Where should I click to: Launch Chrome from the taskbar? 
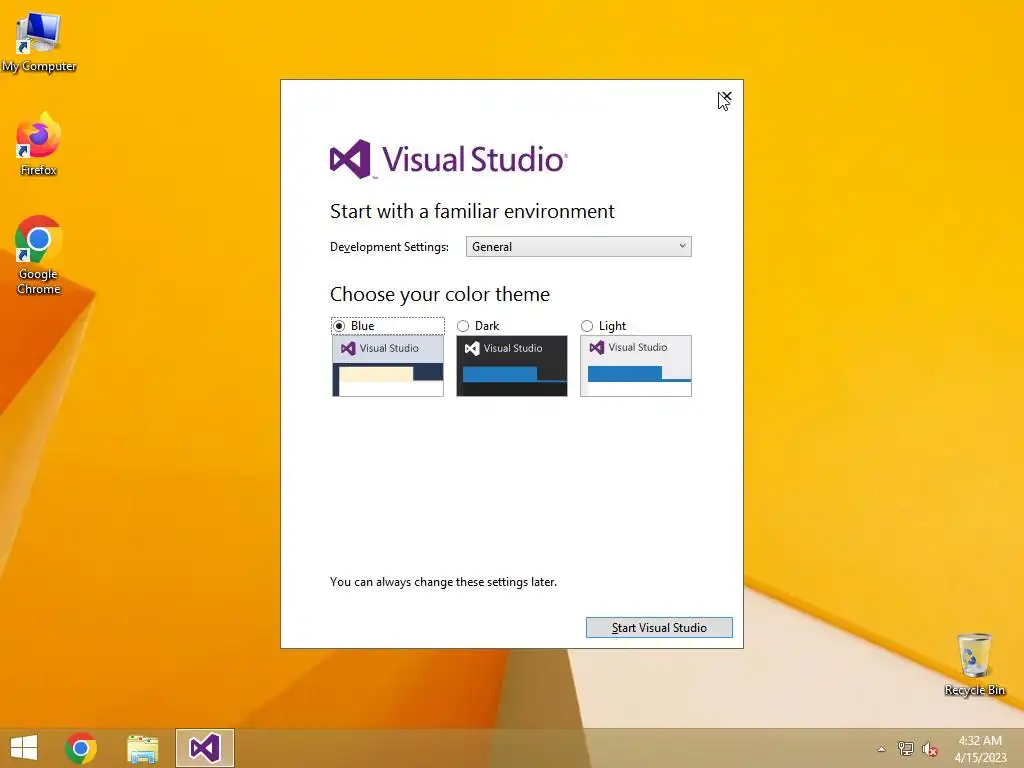tap(81, 748)
